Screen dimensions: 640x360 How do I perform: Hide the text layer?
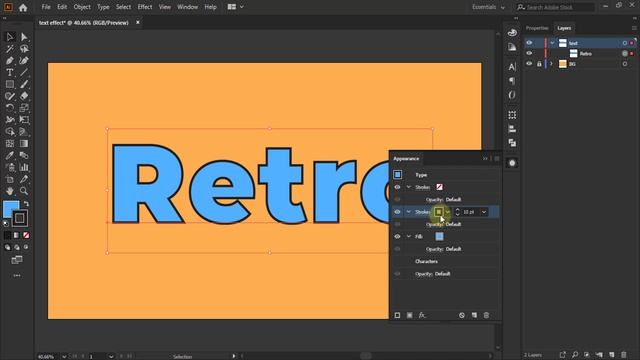pyautogui.click(x=529, y=43)
